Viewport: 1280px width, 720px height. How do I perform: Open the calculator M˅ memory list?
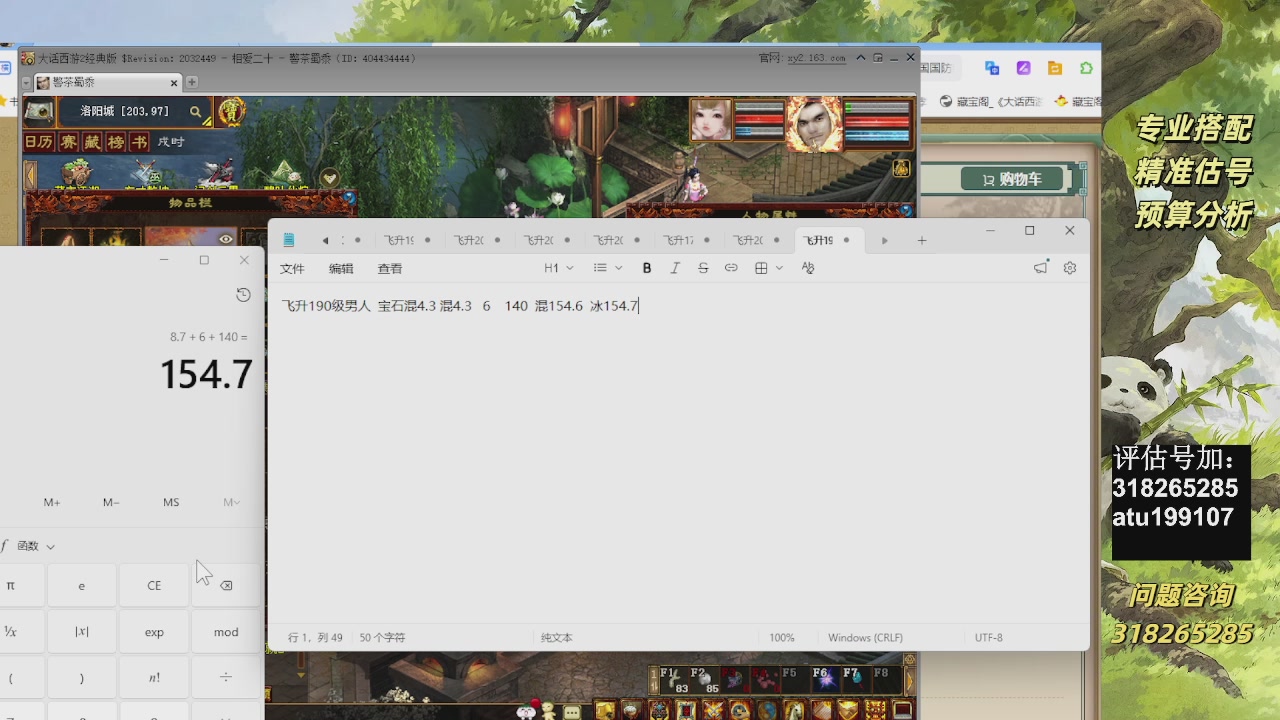coord(231,502)
